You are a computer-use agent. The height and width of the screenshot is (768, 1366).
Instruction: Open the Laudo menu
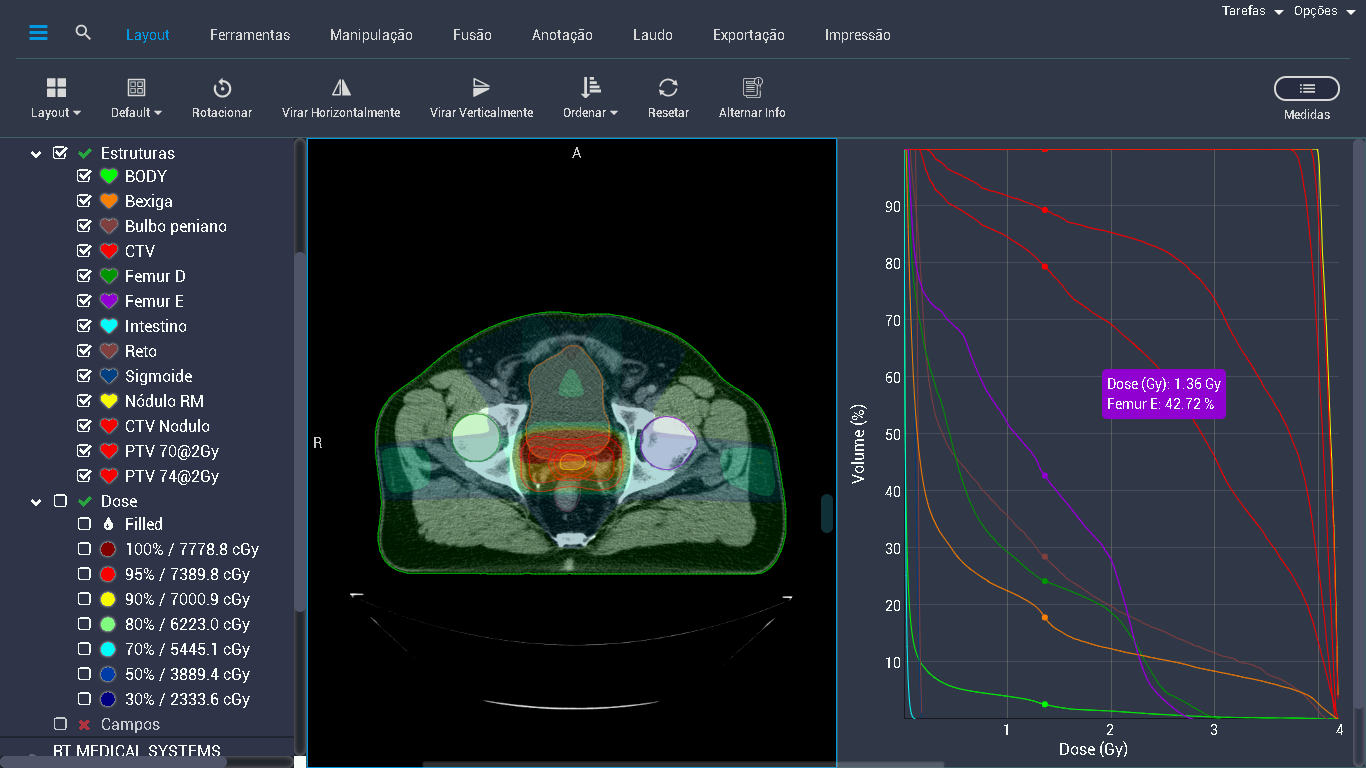[x=652, y=34]
